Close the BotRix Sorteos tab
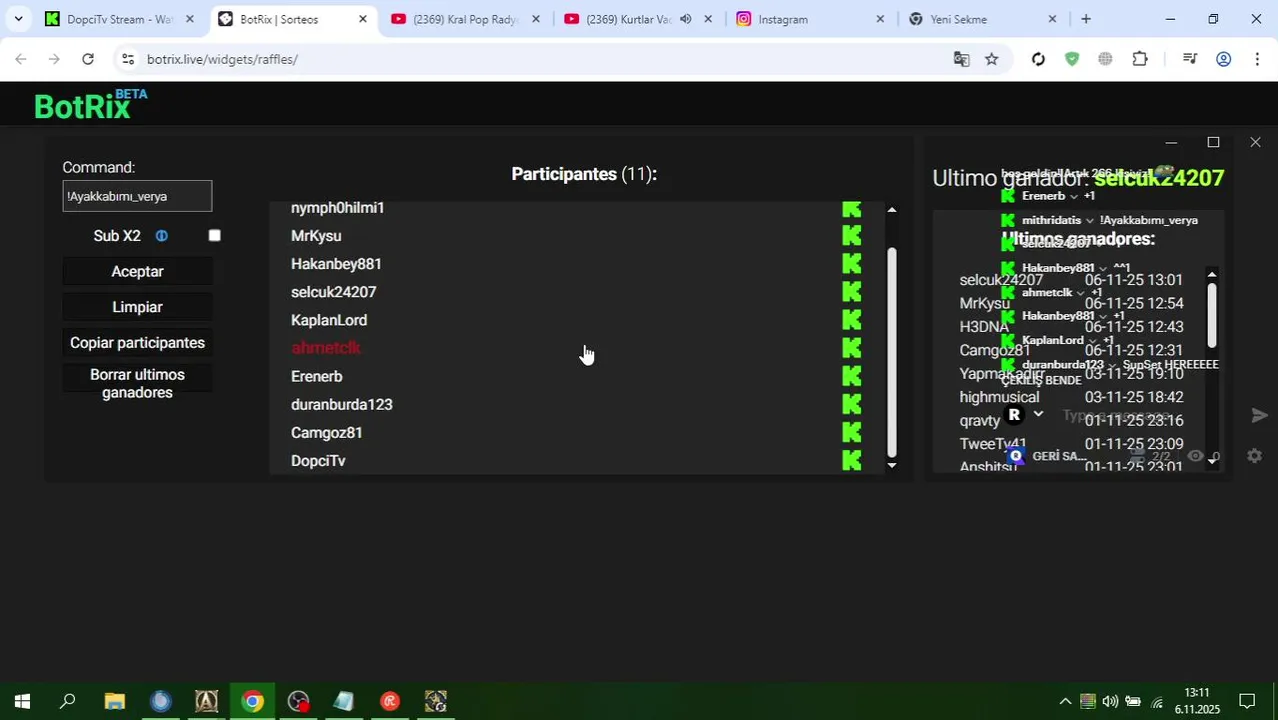This screenshot has height=720, width=1278. pyautogui.click(x=363, y=19)
